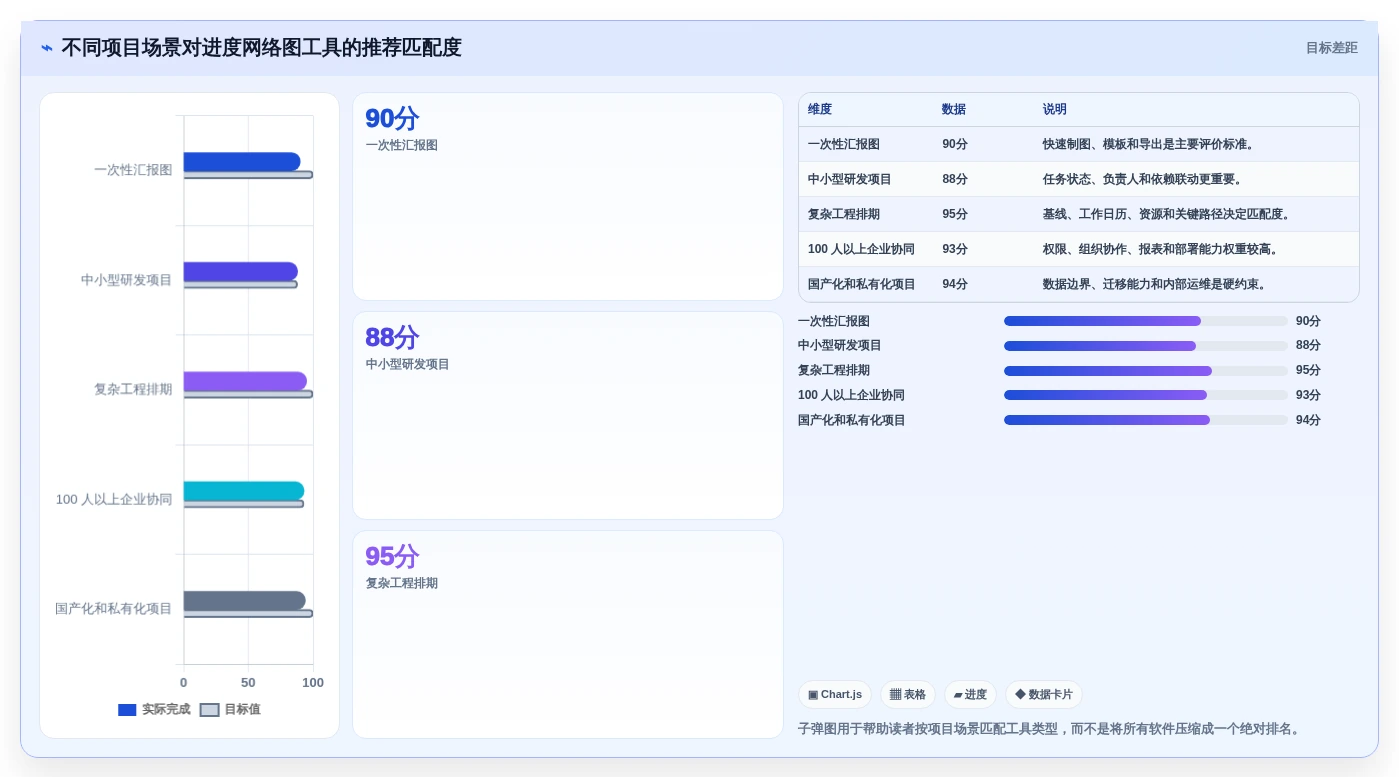Image resolution: width=1399 pixels, height=777 pixels.
Task: Click the 100 人以上企业协同 progress bar
Action: tap(1146, 395)
